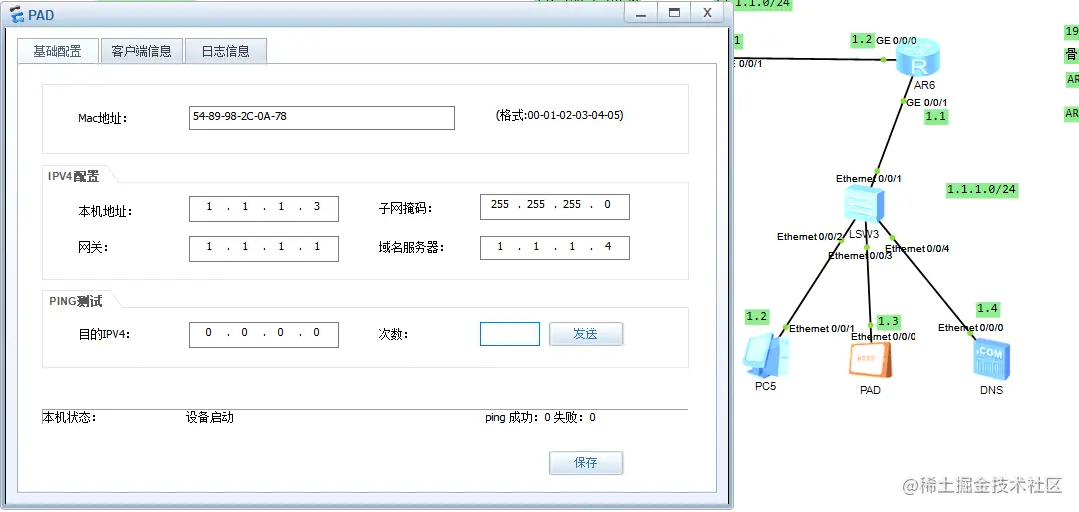
Task: Click the 本机地址 IP field
Action: pyautogui.click(x=264, y=209)
